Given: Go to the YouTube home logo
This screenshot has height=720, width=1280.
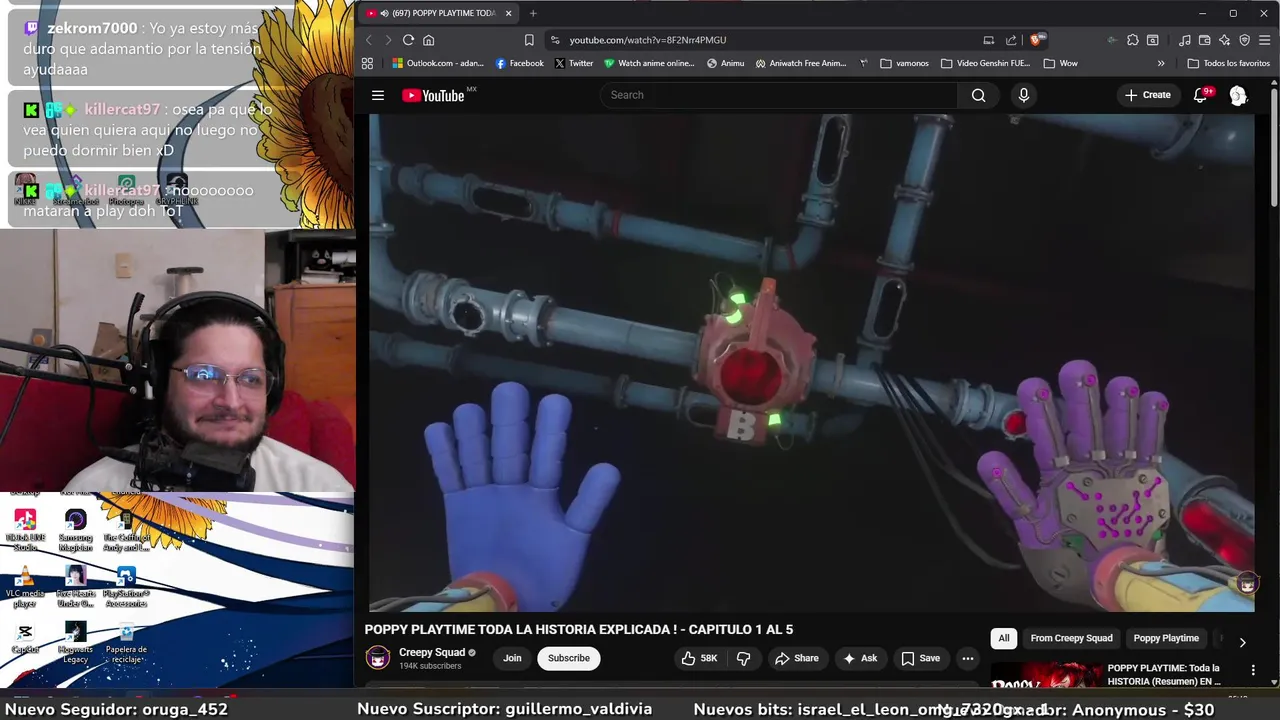Looking at the screenshot, I should click(433, 95).
